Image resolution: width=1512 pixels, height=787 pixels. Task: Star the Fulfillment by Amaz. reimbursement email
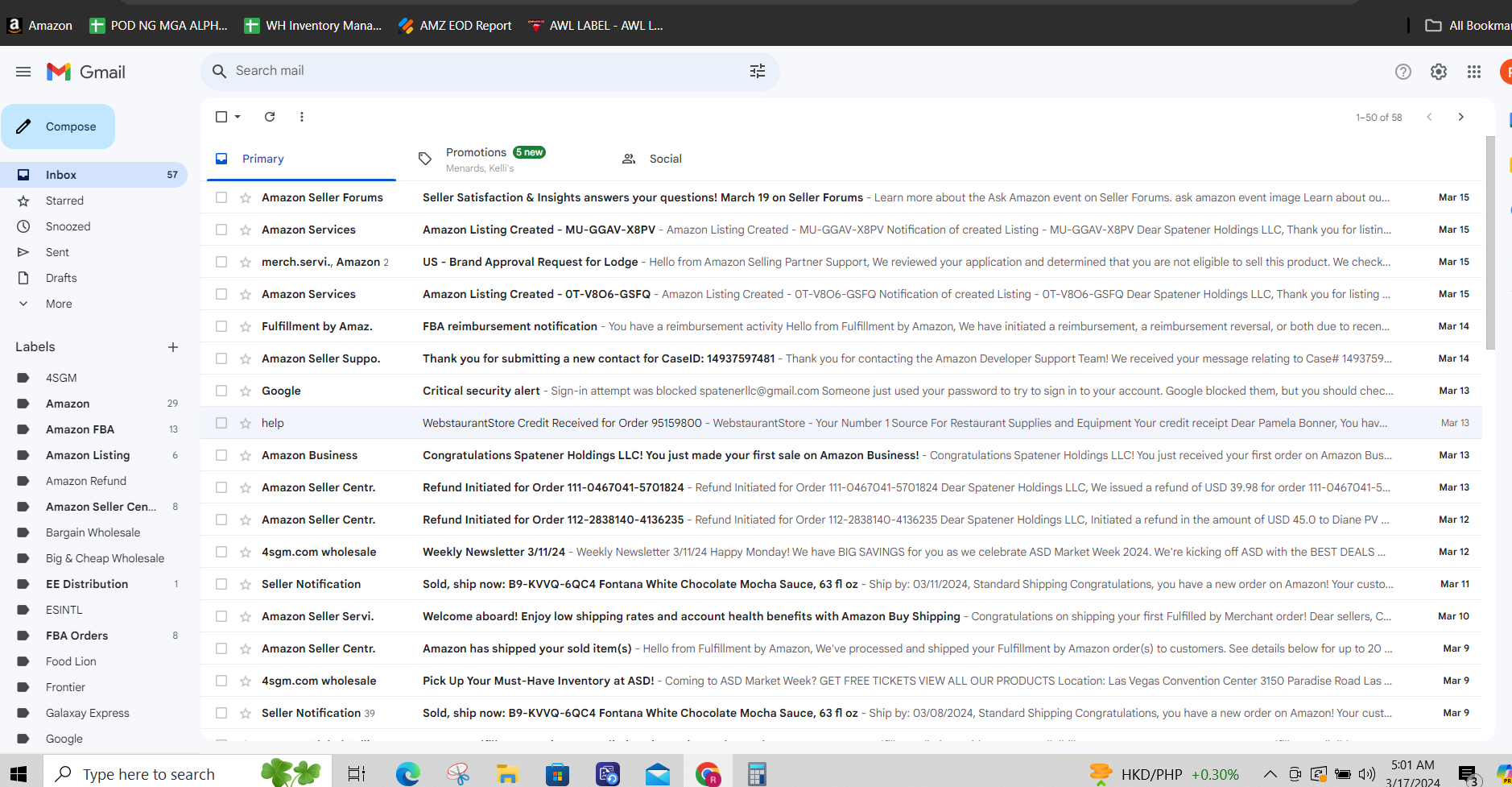pyautogui.click(x=246, y=326)
